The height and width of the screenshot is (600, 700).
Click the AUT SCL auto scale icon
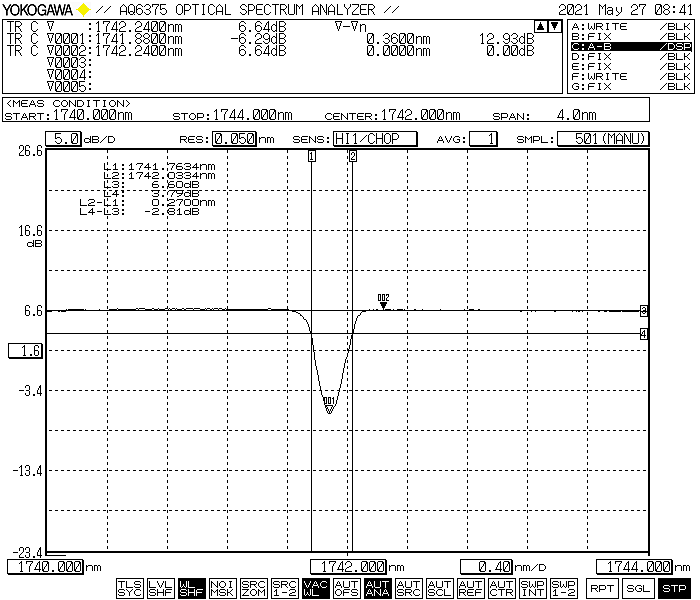coord(439,588)
